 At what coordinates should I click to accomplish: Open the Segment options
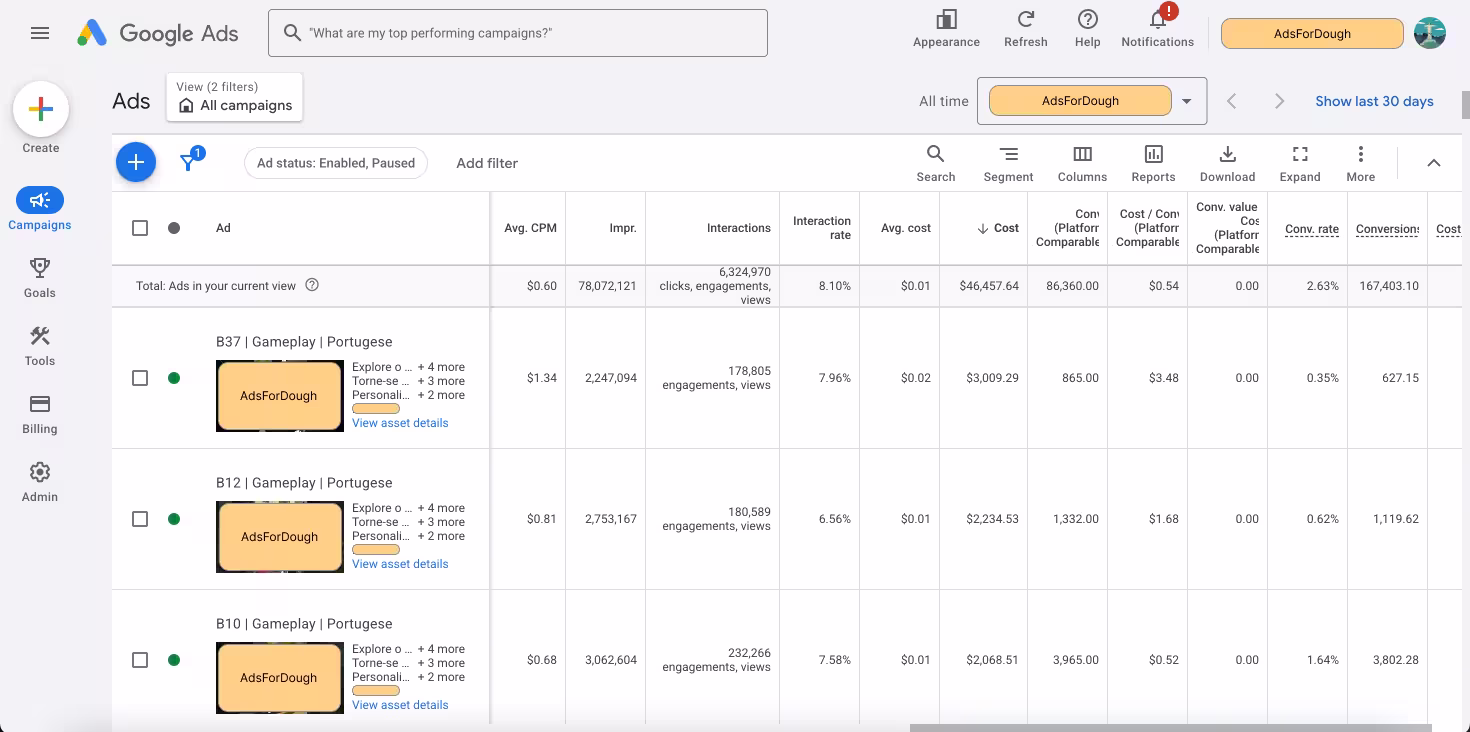point(1008,163)
